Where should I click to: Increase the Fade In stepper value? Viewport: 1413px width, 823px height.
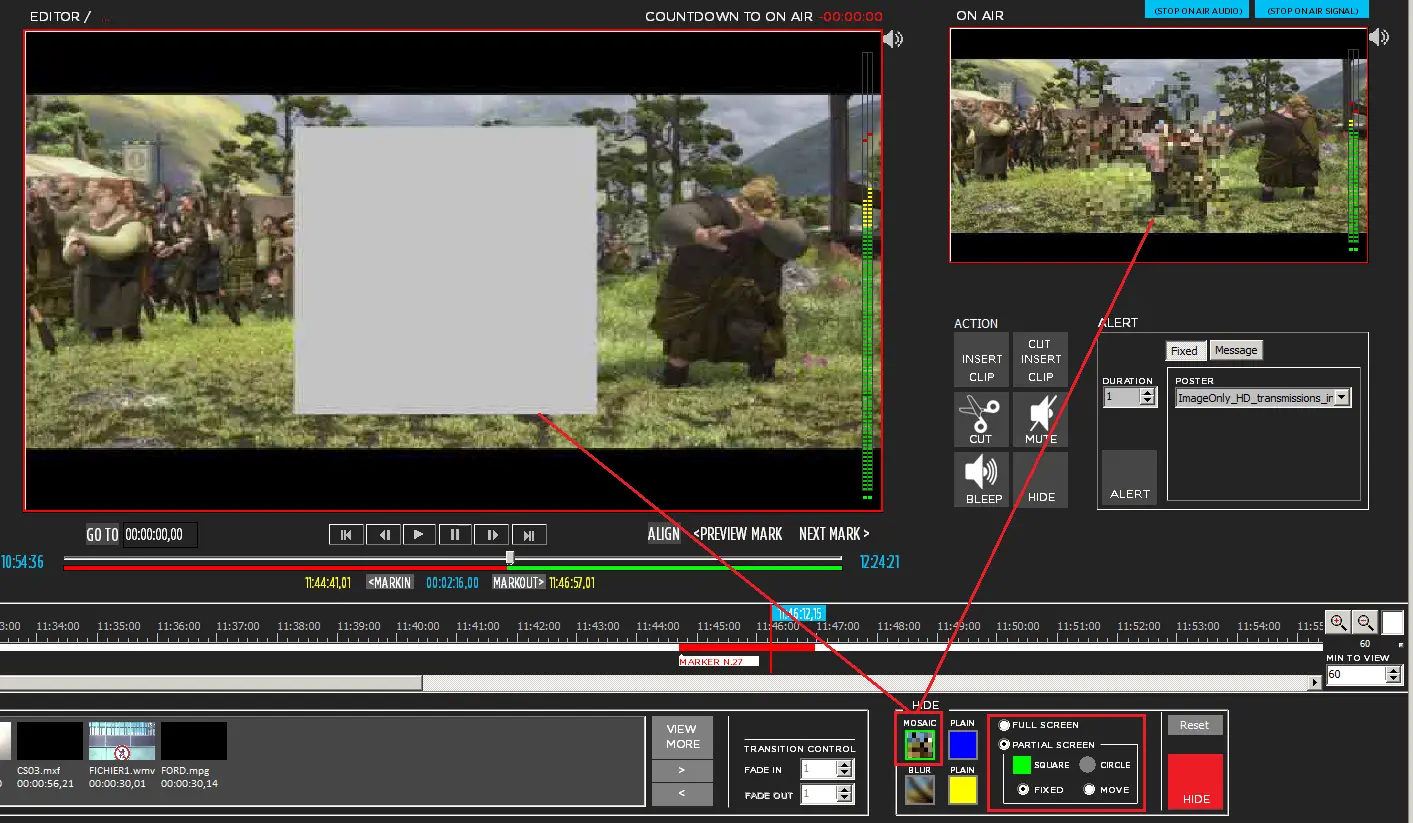click(844, 765)
